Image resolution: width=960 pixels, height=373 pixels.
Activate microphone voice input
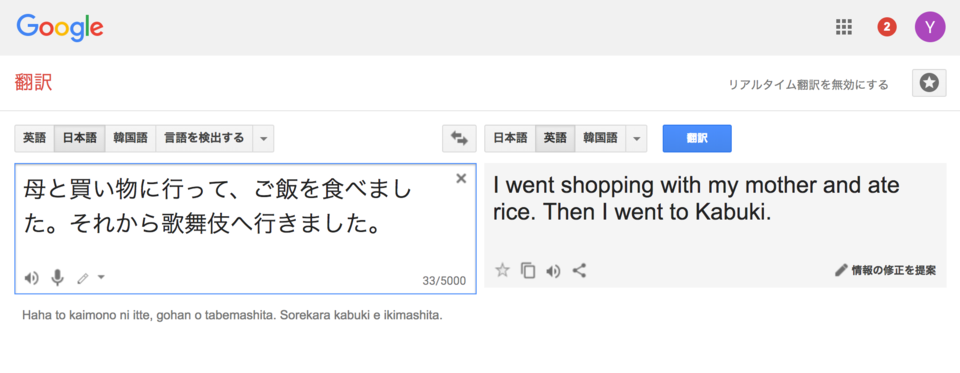pyautogui.click(x=58, y=278)
